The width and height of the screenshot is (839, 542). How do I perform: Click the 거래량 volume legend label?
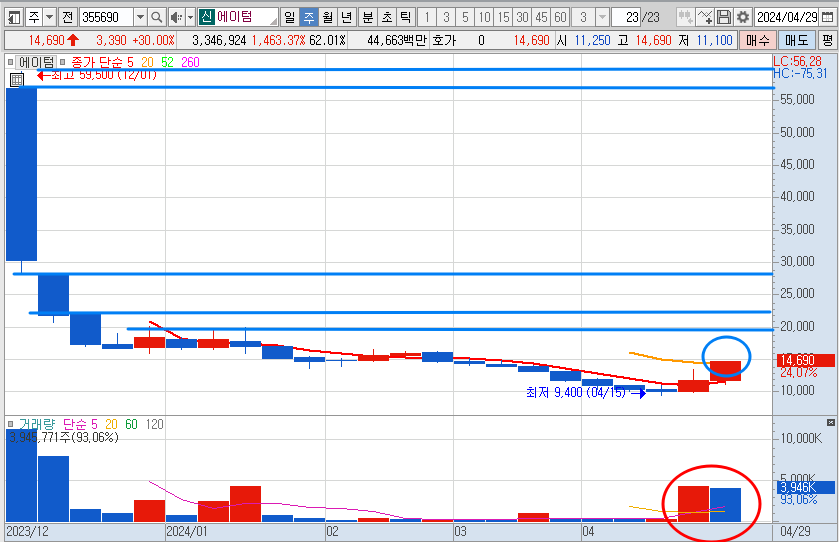(x=37, y=424)
